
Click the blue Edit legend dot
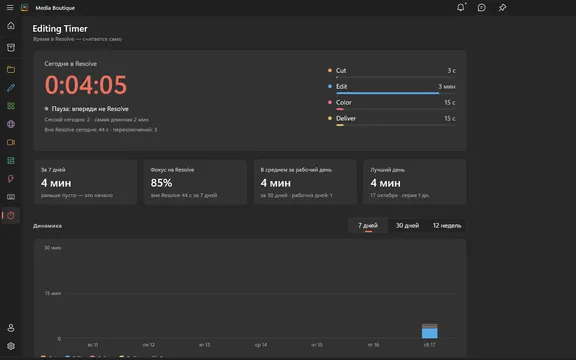[x=330, y=86]
